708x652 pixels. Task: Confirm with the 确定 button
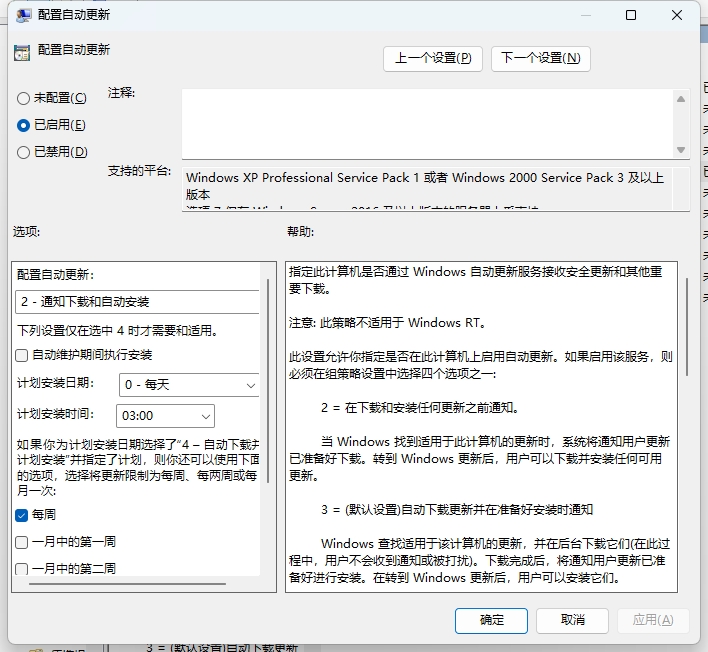pyautogui.click(x=491, y=620)
